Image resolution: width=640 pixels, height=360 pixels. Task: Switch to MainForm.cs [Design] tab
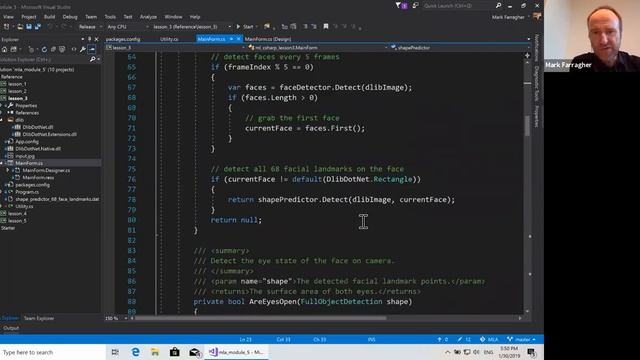tap(268, 39)
